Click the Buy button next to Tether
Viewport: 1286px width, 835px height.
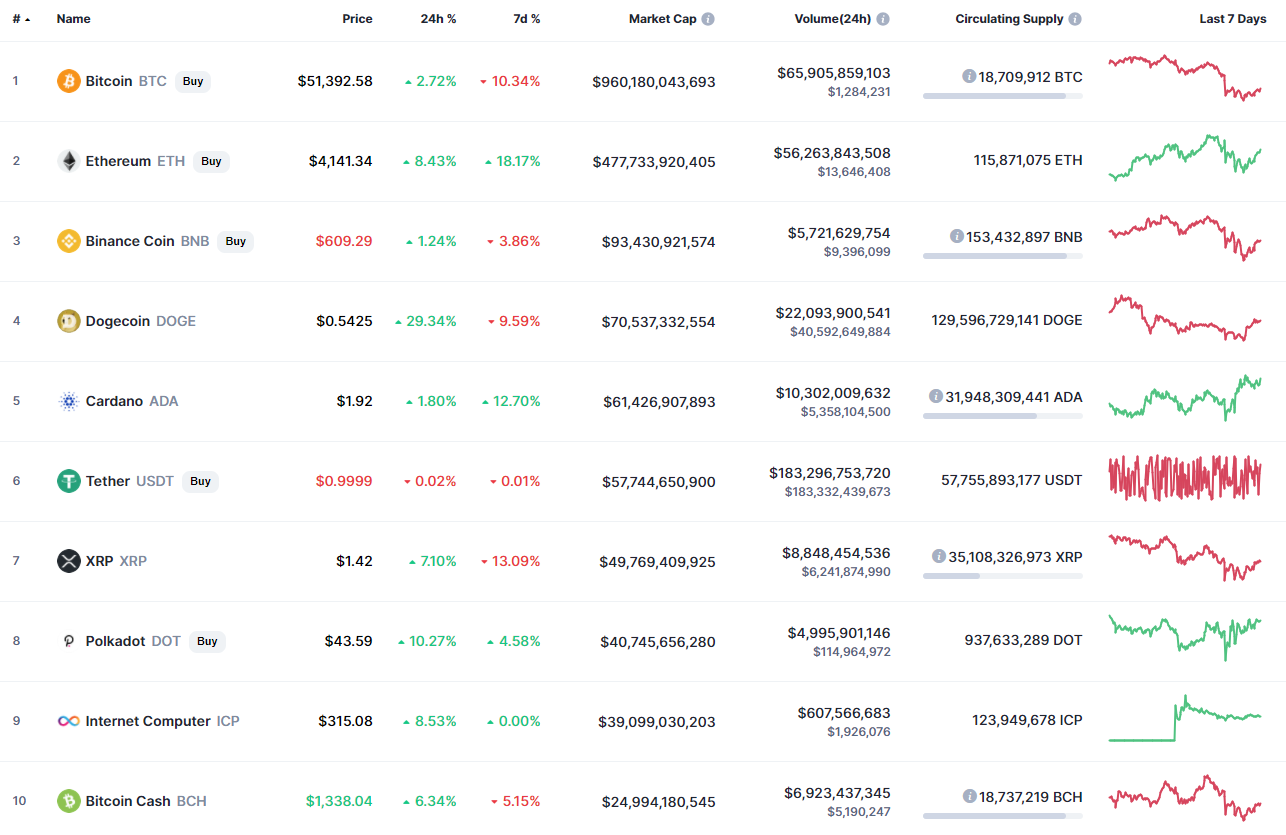click(201, 481)
